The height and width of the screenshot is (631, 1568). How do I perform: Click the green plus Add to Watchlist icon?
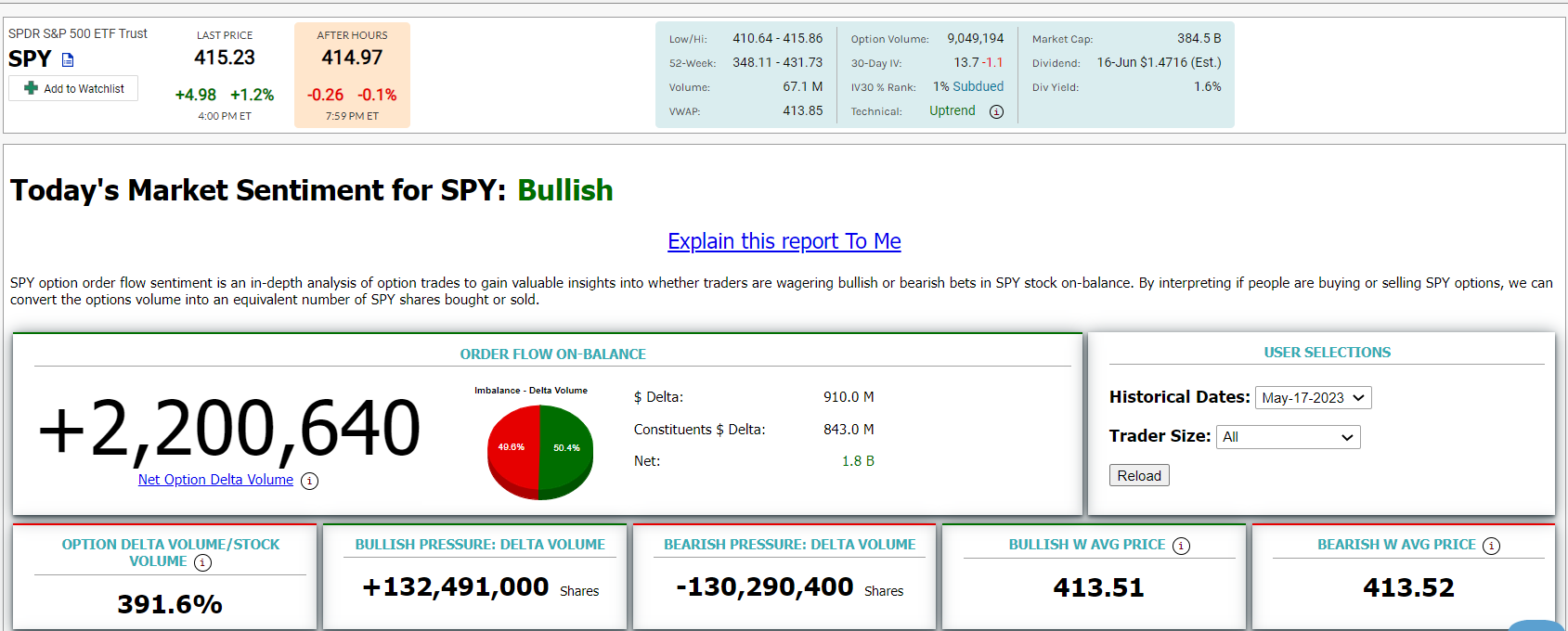(31, 88)
